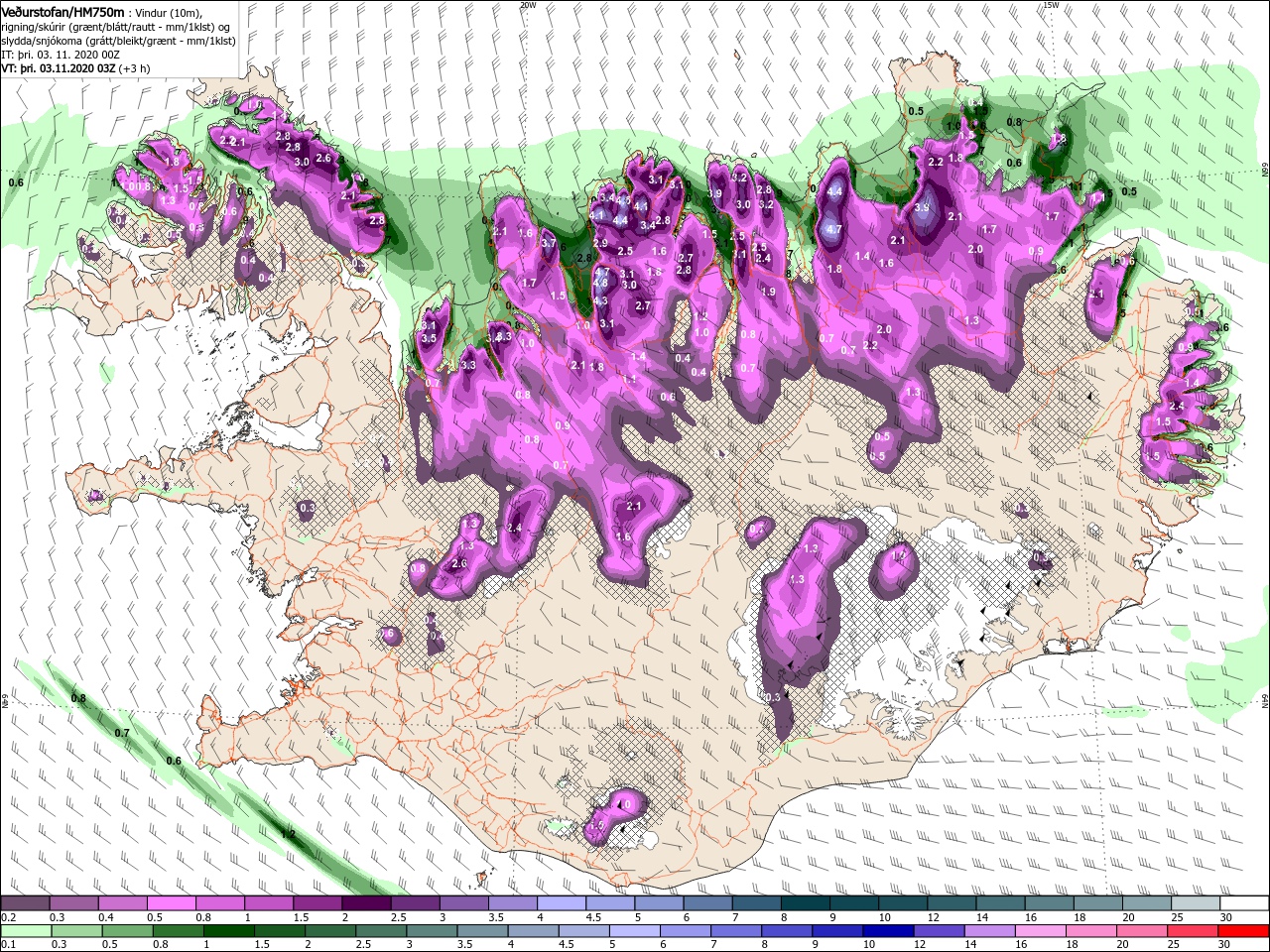The width and height of the screenshot is (1270, 952).
Task: Click the '0.2' label under the snow legend
Action: (x=8, y=917)
